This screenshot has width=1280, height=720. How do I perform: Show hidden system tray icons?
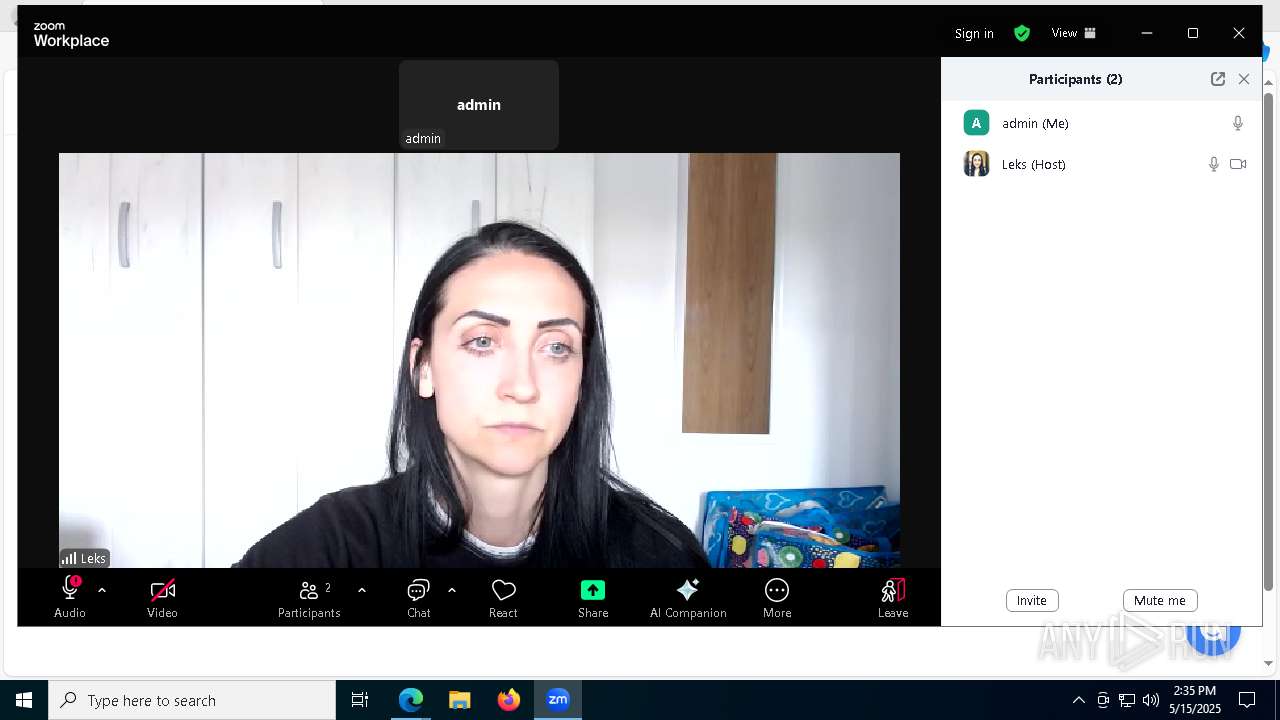(1078, 700)
